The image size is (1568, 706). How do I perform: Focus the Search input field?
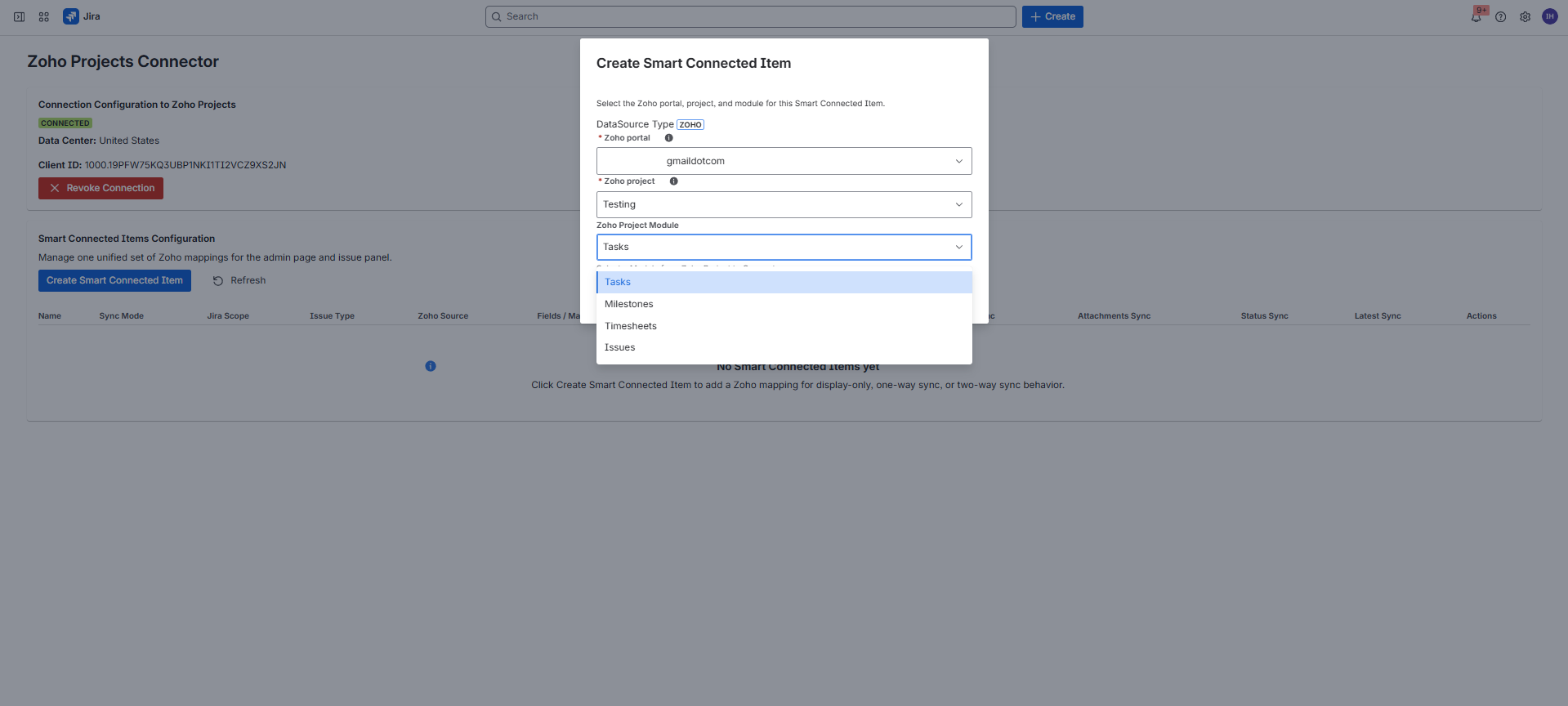(x=751, y=16)
